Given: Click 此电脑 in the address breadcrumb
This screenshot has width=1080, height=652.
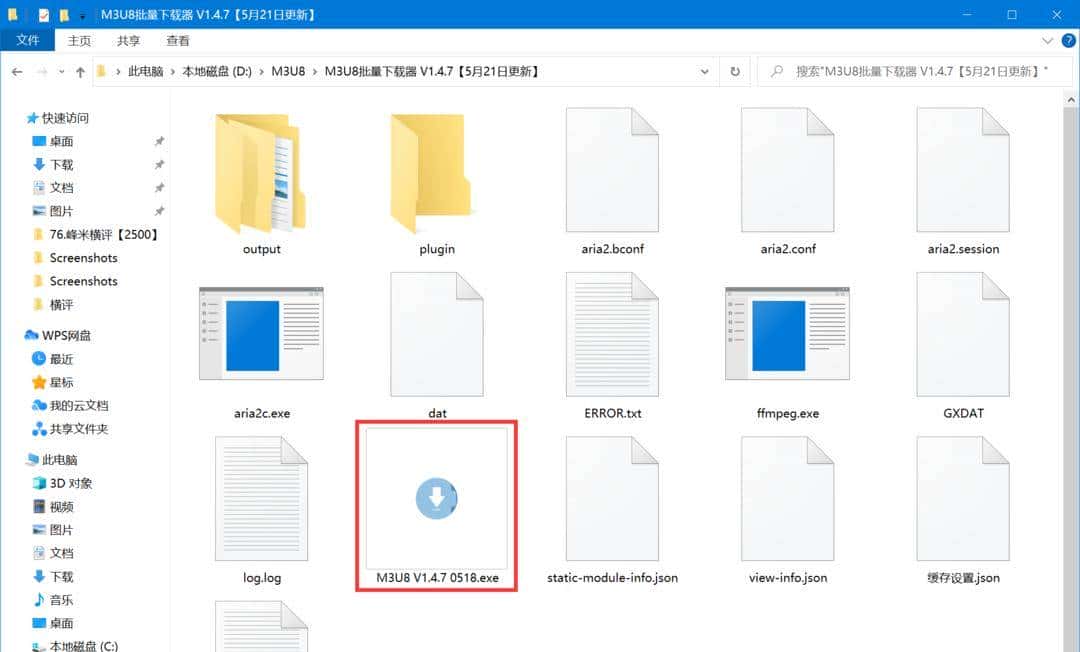Looking at the screenshot, I should point(145,72).
